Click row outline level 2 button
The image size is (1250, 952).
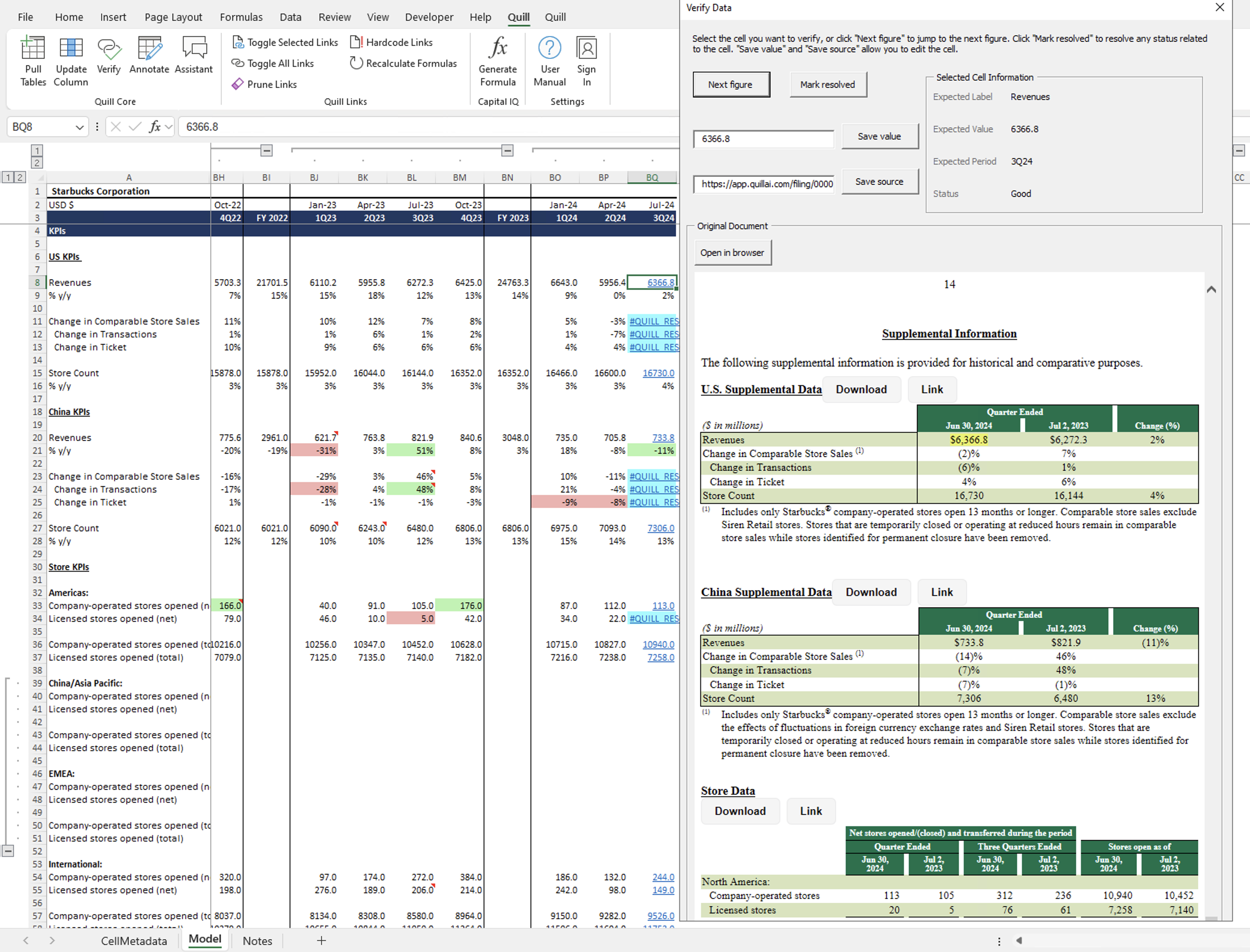(x=20, y=177)
